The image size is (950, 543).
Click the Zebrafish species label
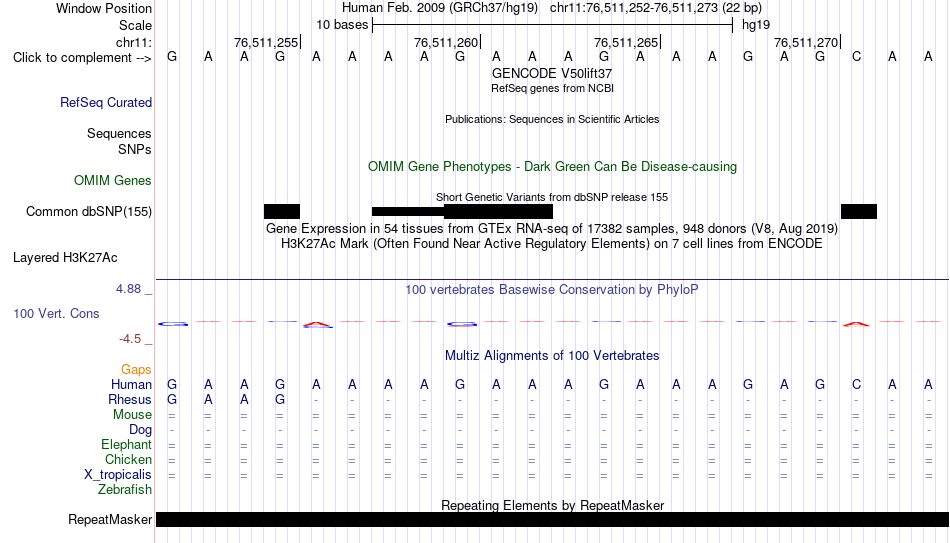(125, 490)
